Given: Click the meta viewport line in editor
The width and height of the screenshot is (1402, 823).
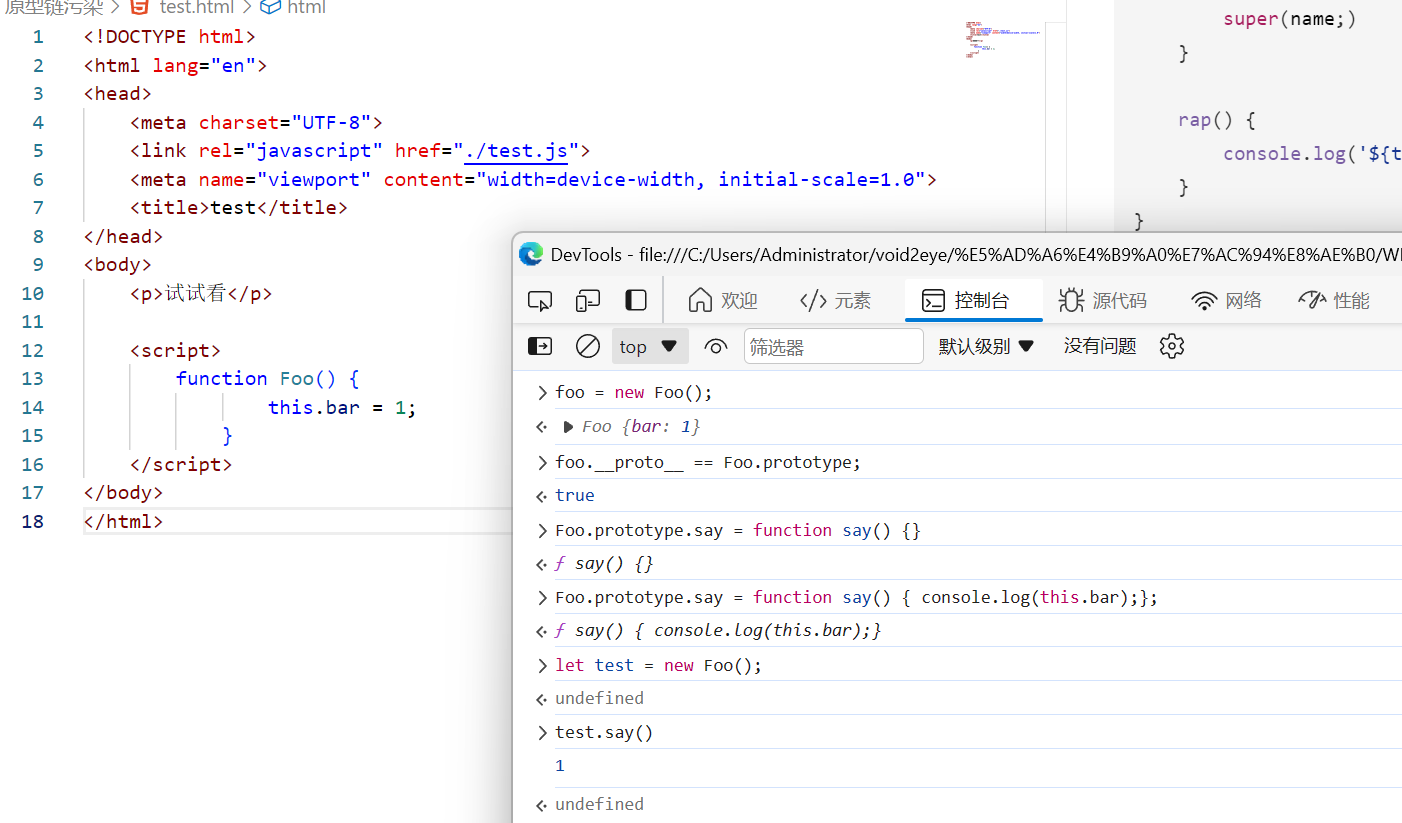Looking at the screenshot, I should point(533,180).
